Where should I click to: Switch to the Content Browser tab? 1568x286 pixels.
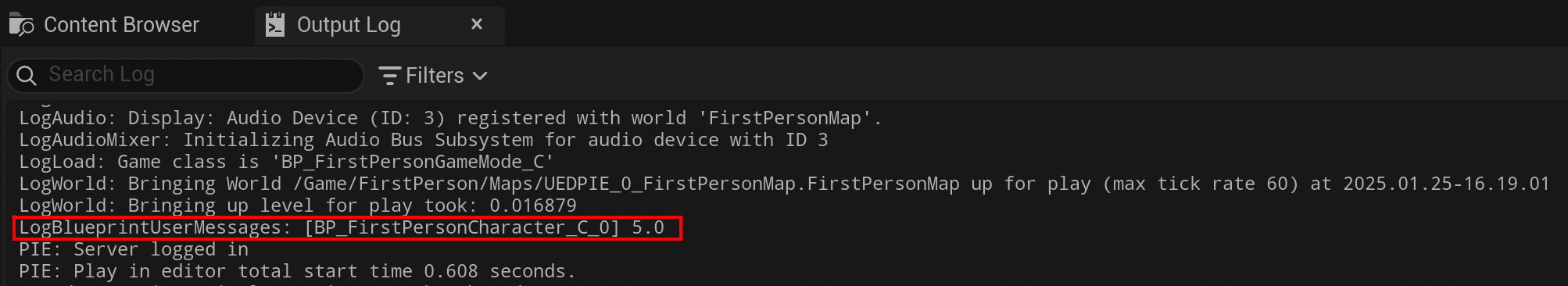(x=105, y=25)
